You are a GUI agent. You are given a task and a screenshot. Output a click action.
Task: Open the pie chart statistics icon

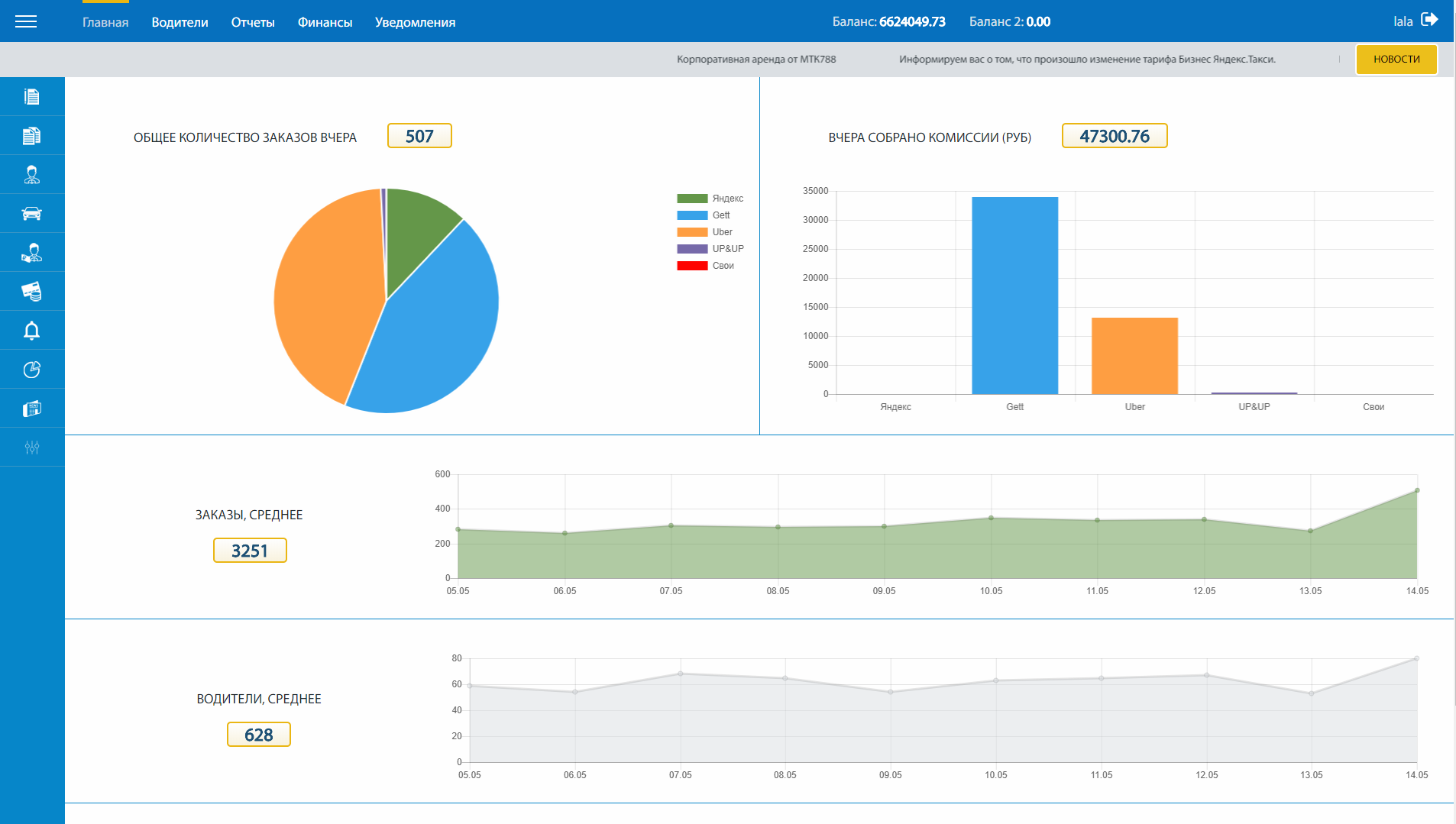pos(31,370)
